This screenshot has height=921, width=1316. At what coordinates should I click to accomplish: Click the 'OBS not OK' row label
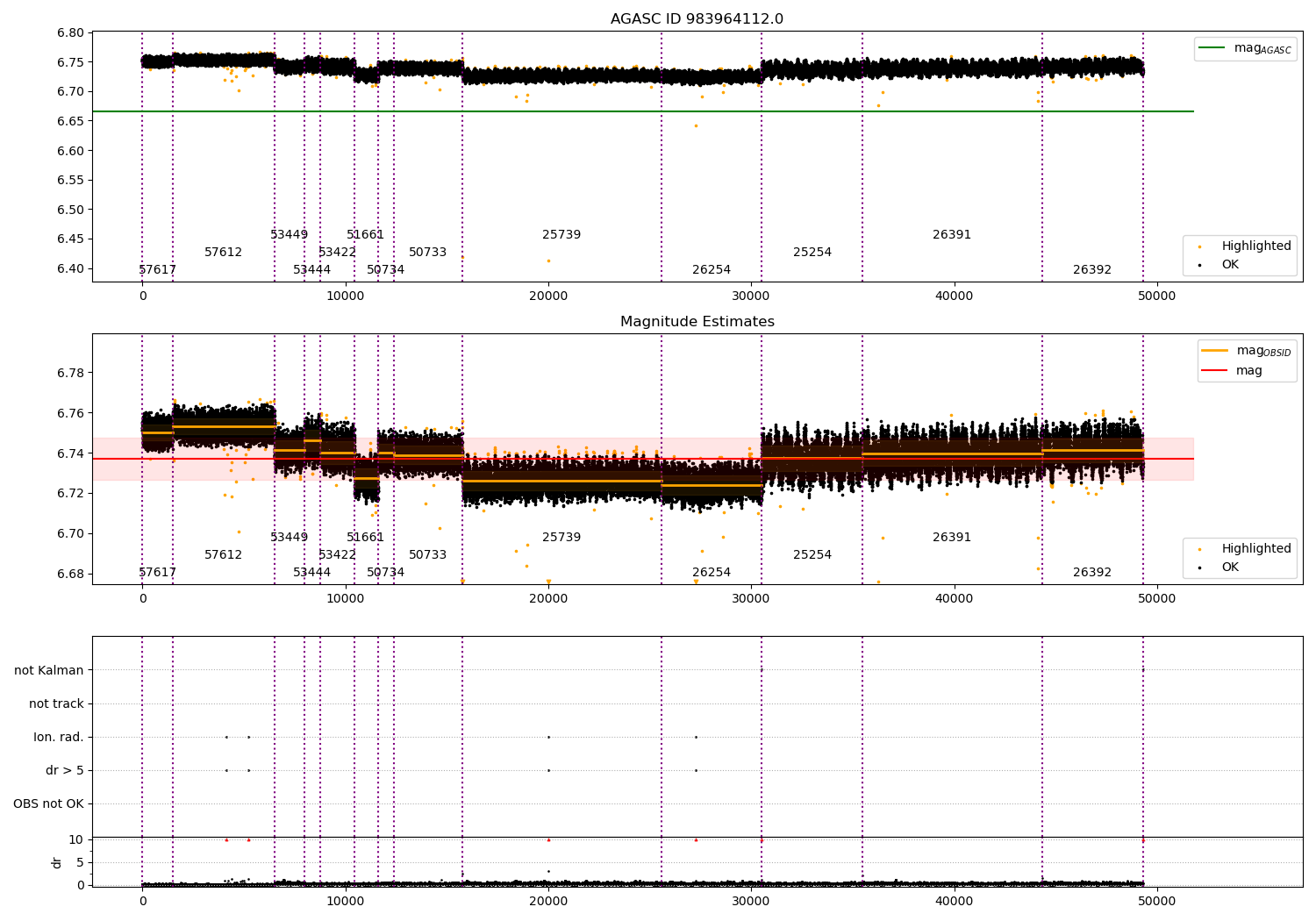(49, 804)
